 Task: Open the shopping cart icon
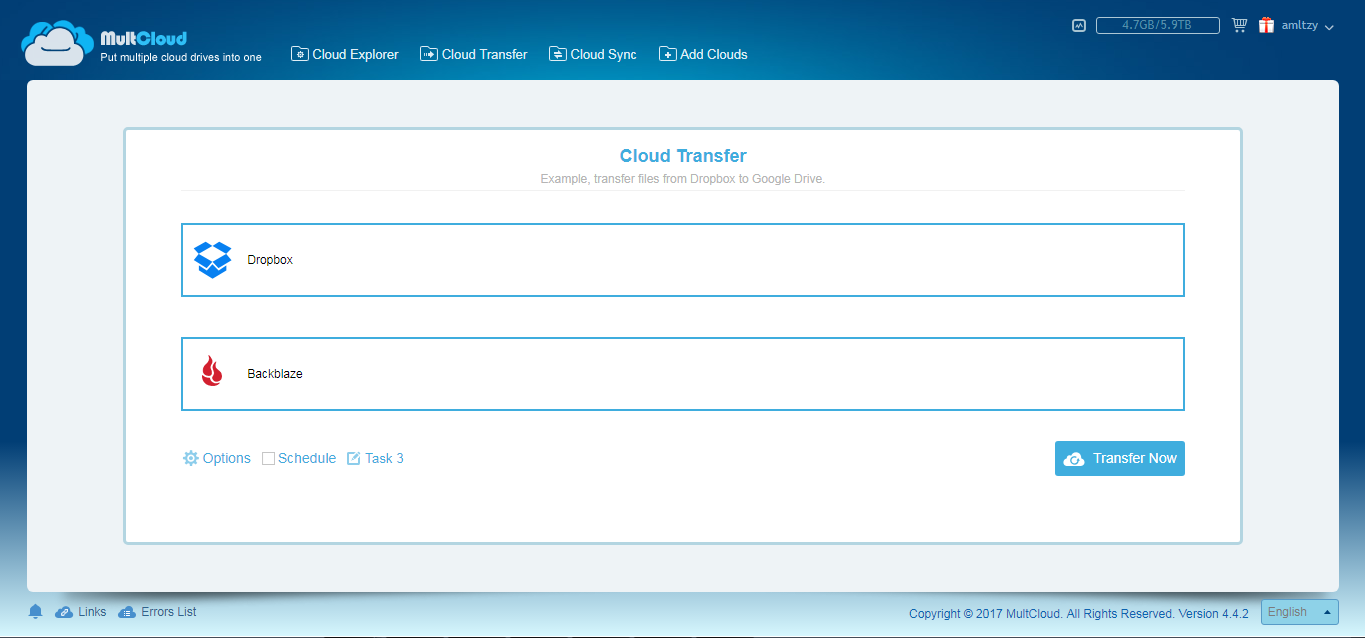[x=1239, y=25]
